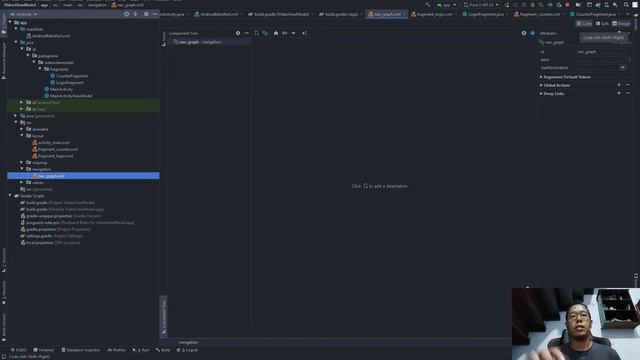The width and height of the screenshot is (640, 360).
Task: Open Search Everywhere magnifier icon
Action: coord(626,5)
